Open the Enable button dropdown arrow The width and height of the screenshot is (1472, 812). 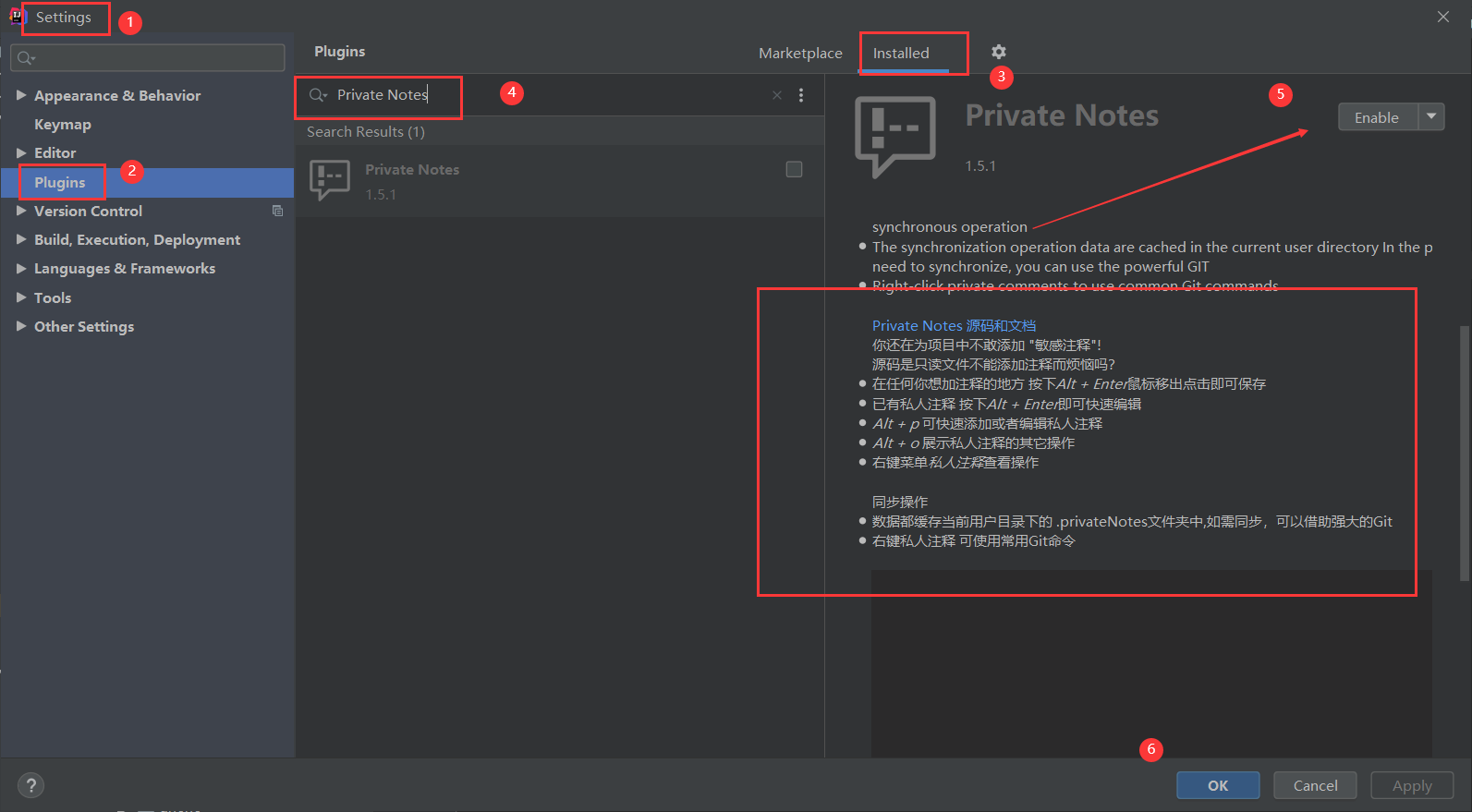coord(1431,116)
